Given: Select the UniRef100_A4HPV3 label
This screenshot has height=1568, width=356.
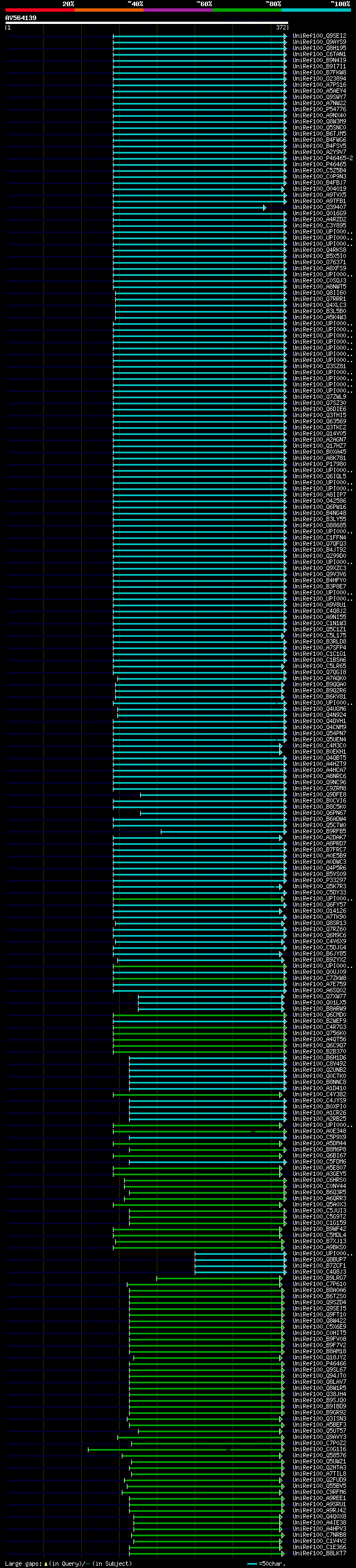Looking at the screenshot, I should point(319,1530).
